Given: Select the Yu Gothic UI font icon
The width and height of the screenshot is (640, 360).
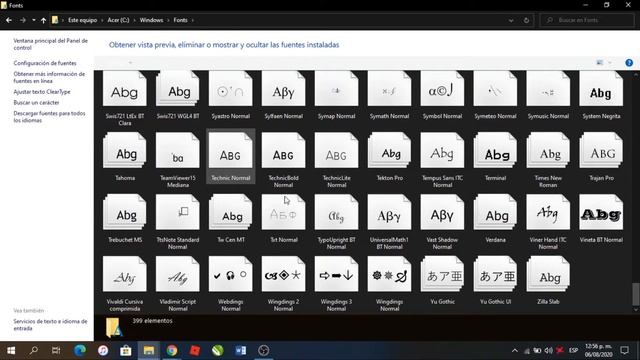Looking at the screenshot, I should (x=495, y=274).
